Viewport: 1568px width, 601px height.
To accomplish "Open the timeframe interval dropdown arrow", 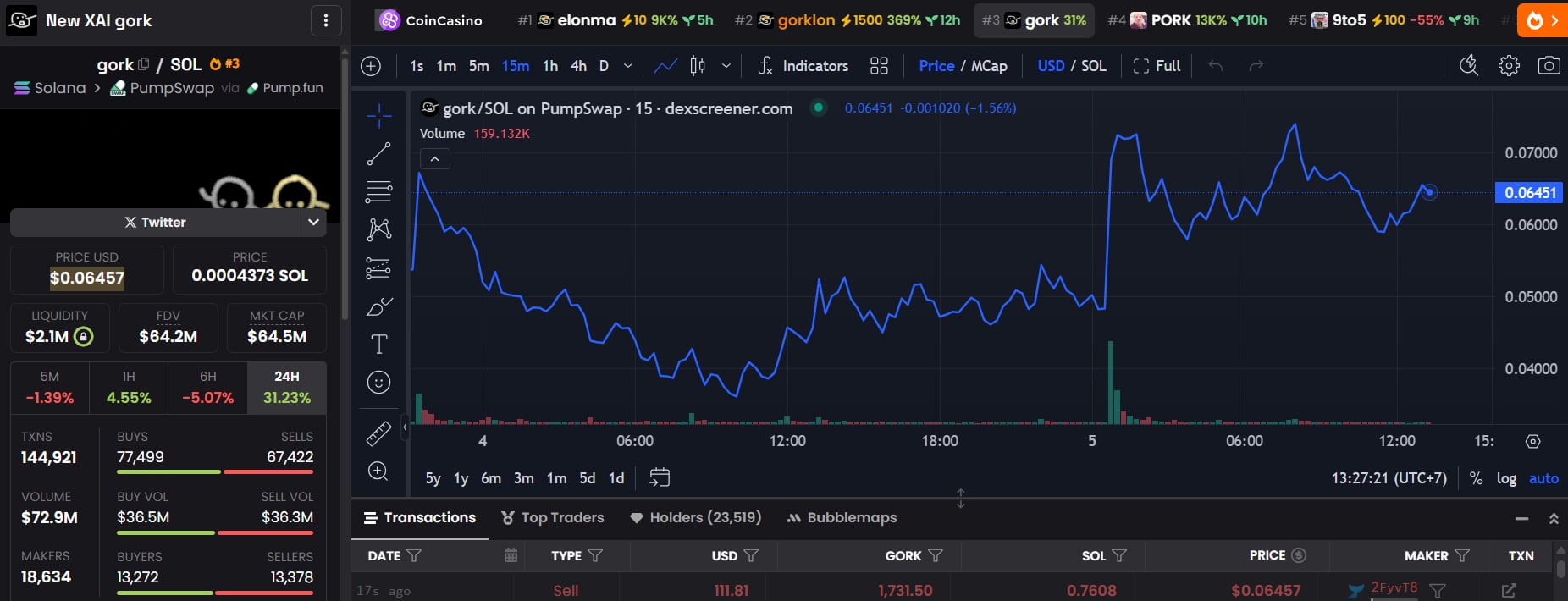I will [627, 66].
